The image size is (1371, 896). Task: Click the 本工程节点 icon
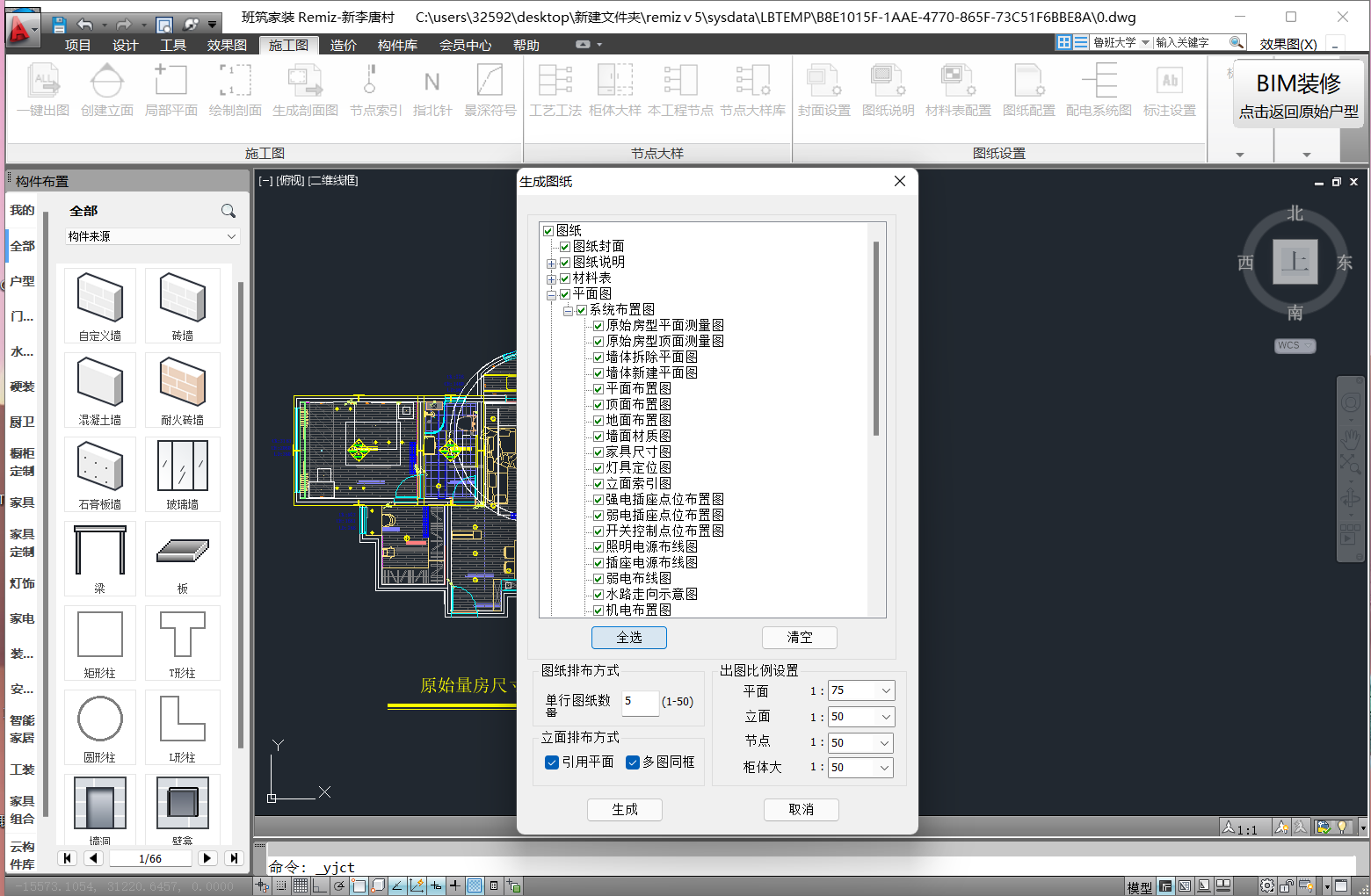680,90
